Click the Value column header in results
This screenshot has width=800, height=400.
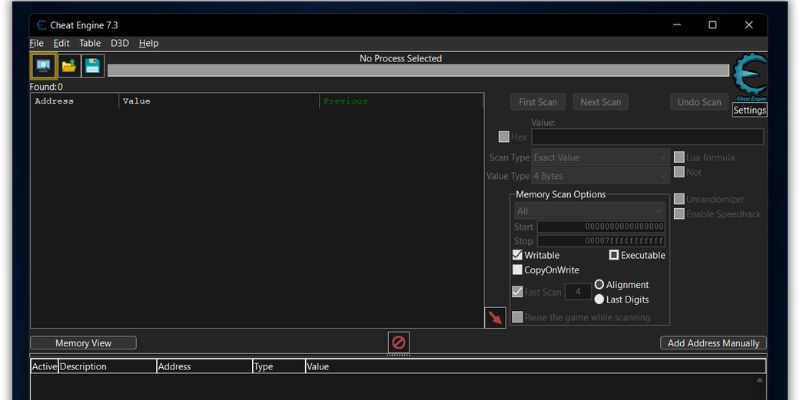(x=219, y=101)
